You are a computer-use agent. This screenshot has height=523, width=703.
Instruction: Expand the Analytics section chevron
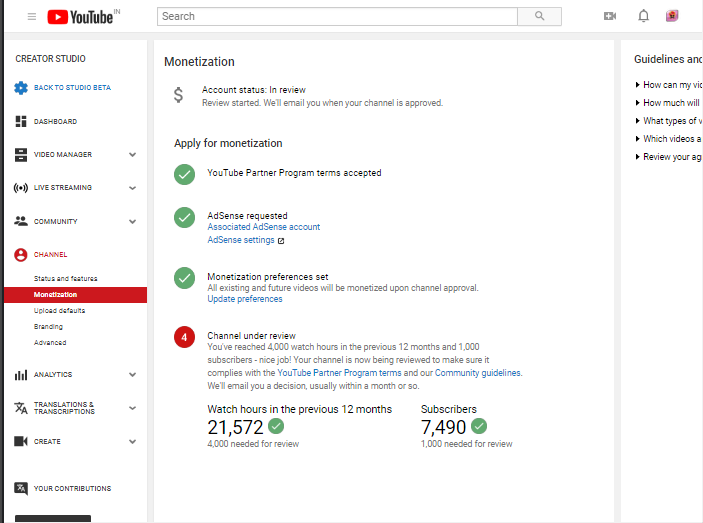132,375
